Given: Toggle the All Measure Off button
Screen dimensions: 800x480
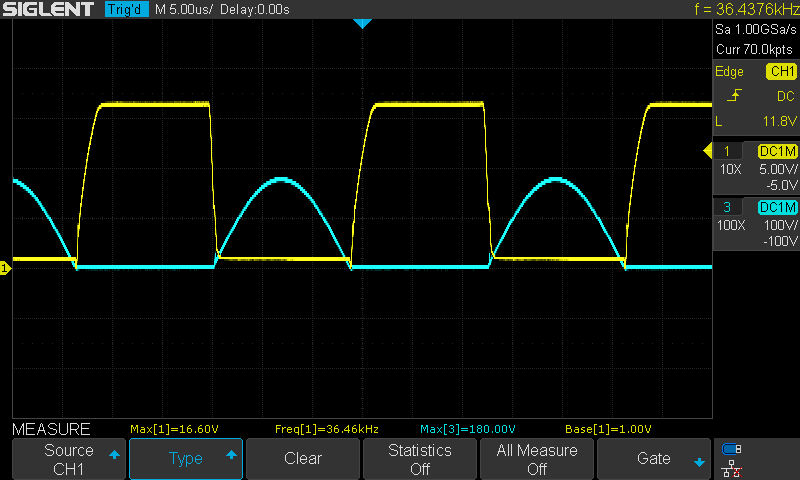Looking at the screenshot, I should [x=537, y=459].
